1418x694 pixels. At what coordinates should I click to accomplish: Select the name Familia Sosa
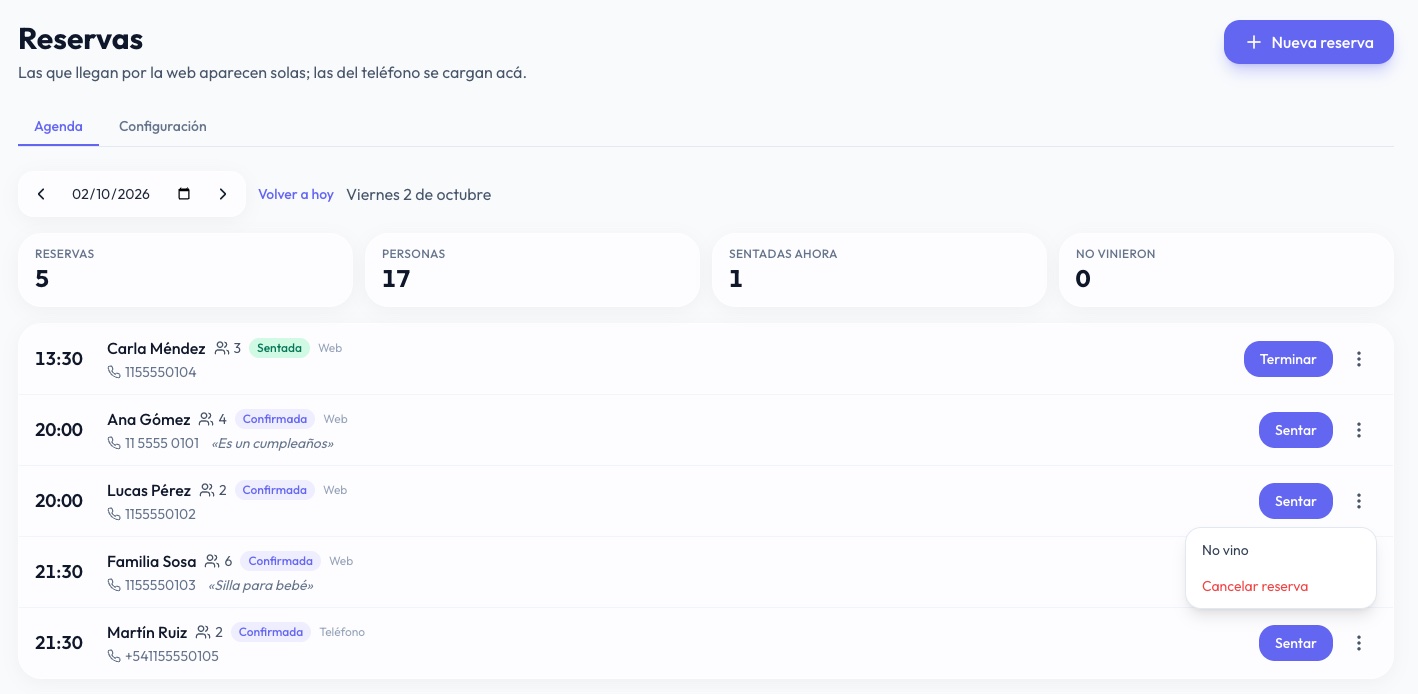(152, 561)
